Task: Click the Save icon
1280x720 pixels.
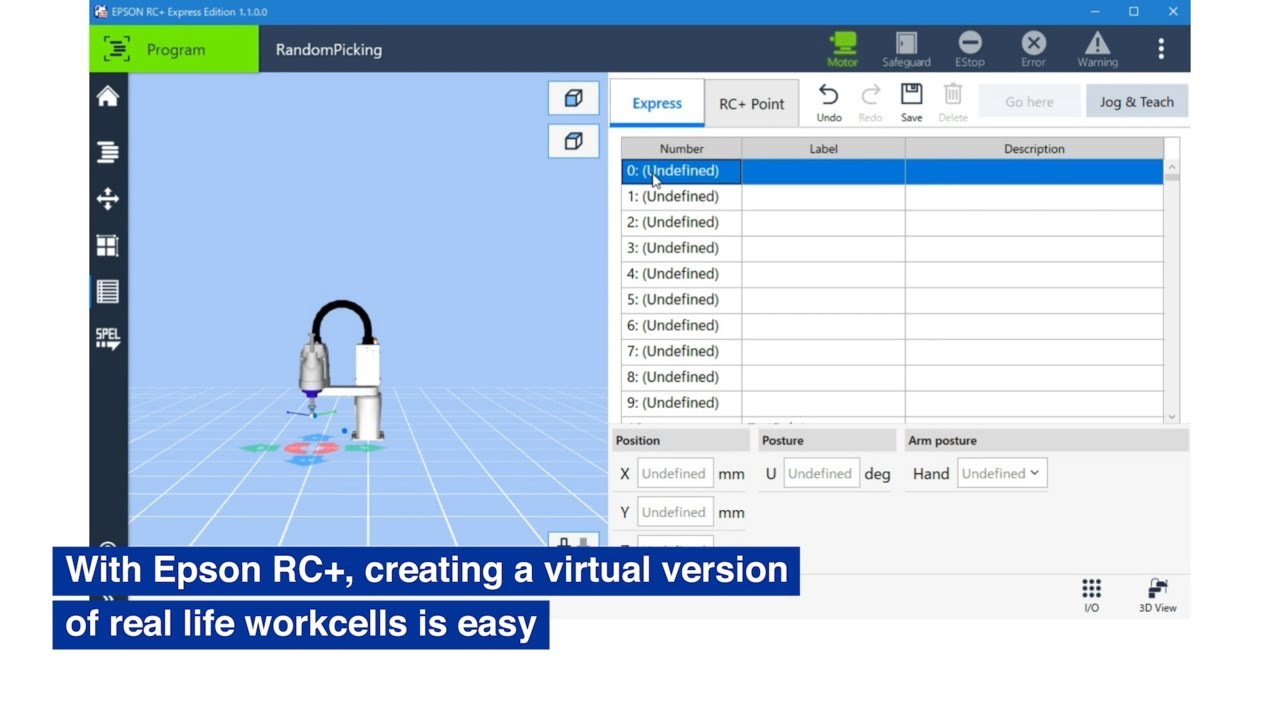Action: [911, 103]
